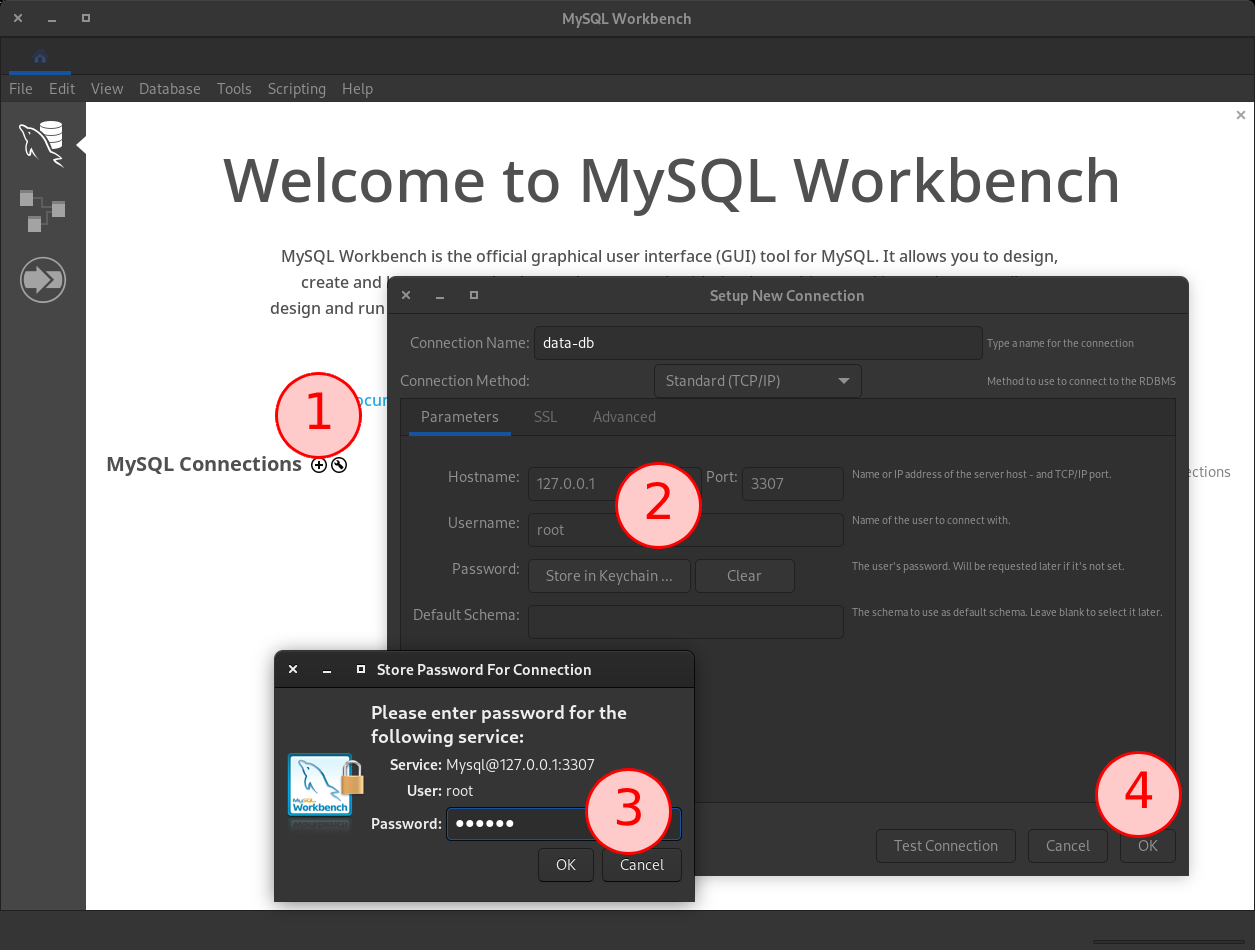
Task: Edit the data-db Connection Name field
Action: click(x=757, y=342)
